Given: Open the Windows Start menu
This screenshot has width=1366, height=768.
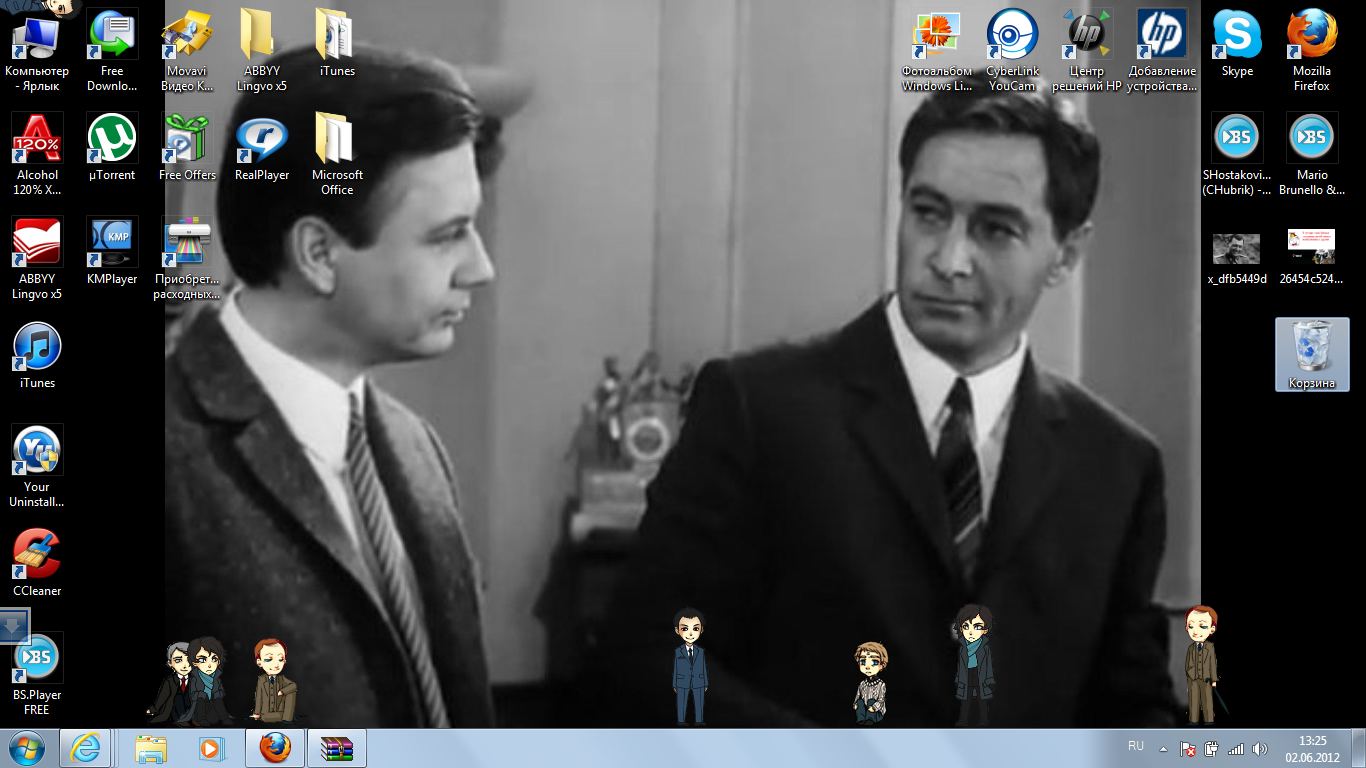Looking at the screenshot, I should (27, 748).
